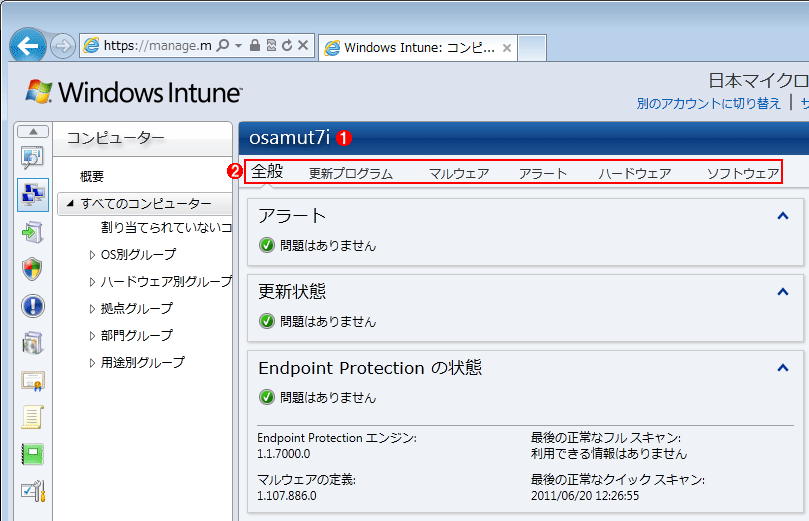809x521 pixels.
Task: Click the コンピューター panel heading
Action: [x=116, y=138]
